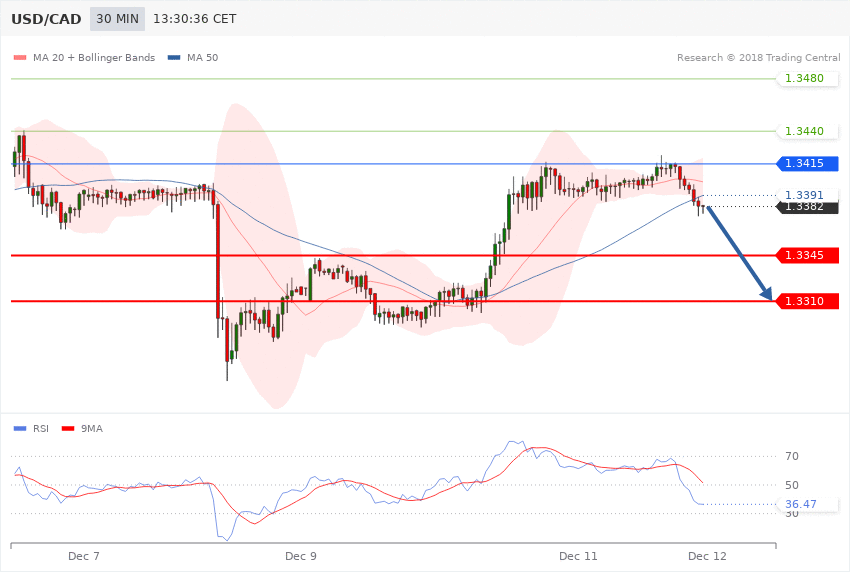
Task: Click the 1.3480 resistance price tag
Action: point(808,79)
